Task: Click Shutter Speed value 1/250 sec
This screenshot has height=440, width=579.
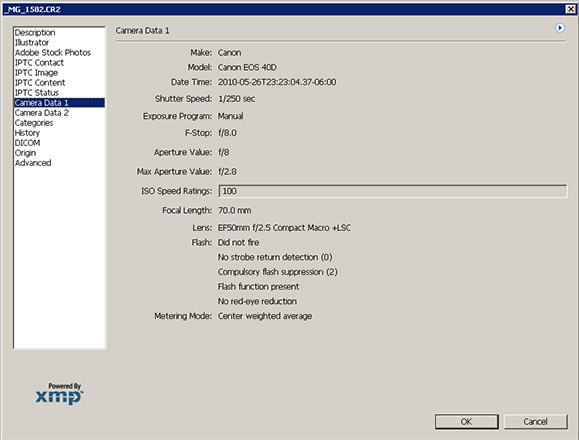Action: 236,99
